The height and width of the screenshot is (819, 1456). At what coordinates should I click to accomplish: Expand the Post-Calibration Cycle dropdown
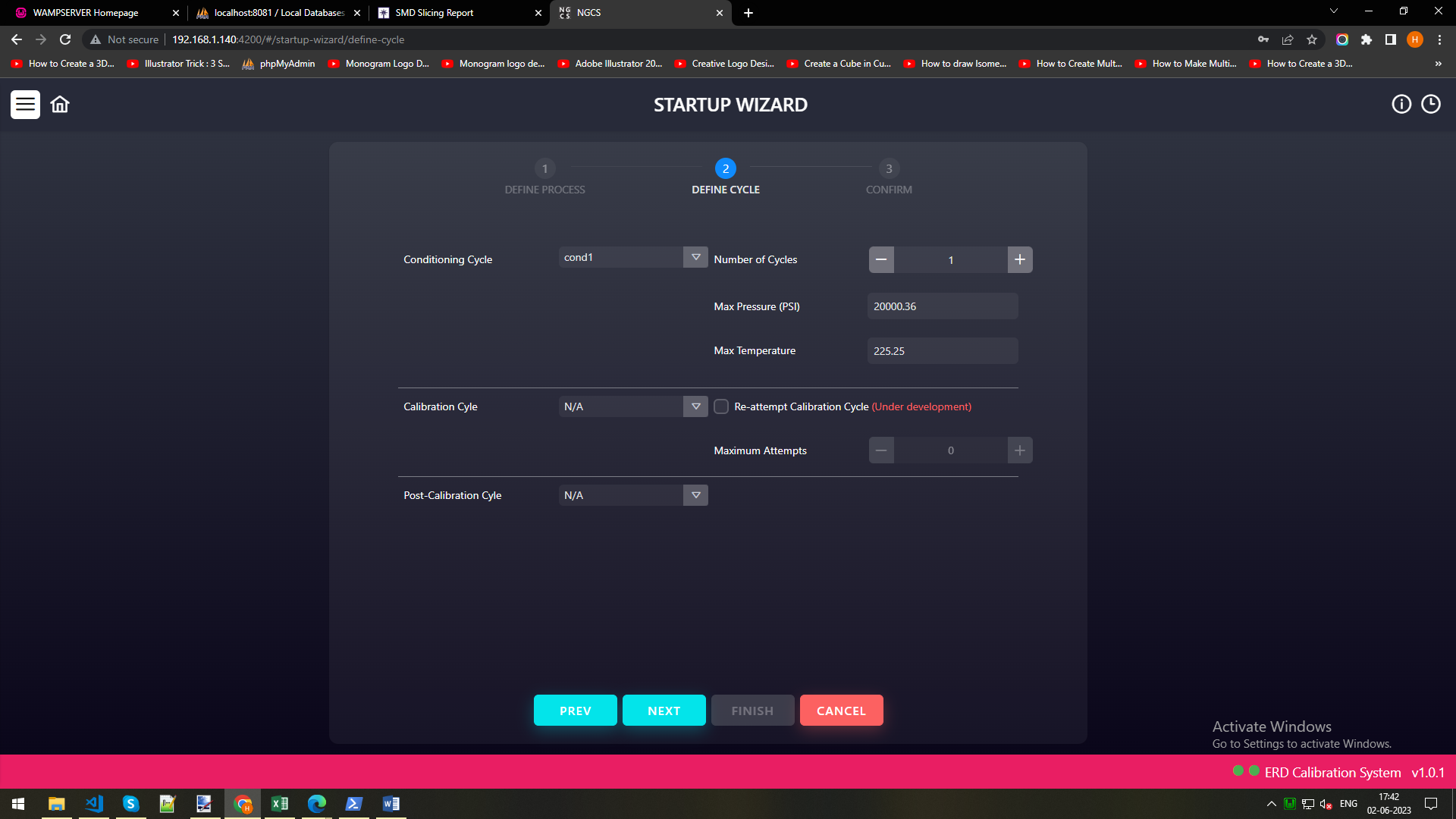695,496
